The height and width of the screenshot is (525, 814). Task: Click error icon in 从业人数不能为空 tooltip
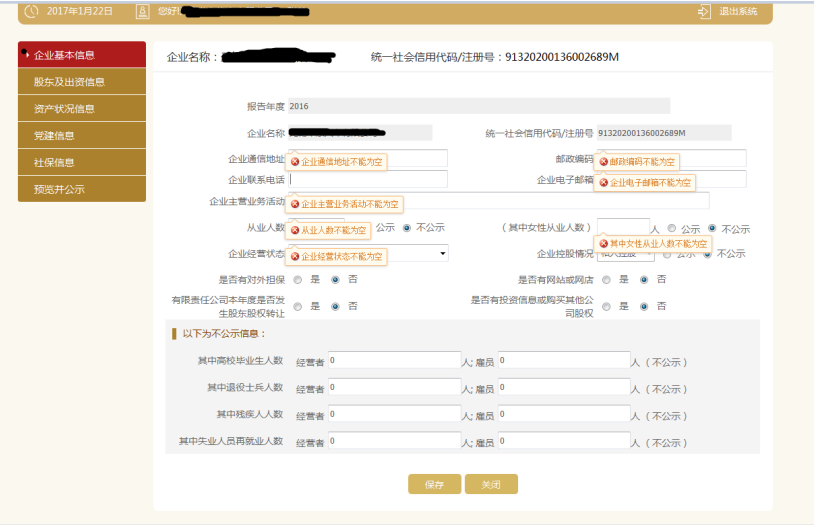pyautogui.click(x=295, y=230)
